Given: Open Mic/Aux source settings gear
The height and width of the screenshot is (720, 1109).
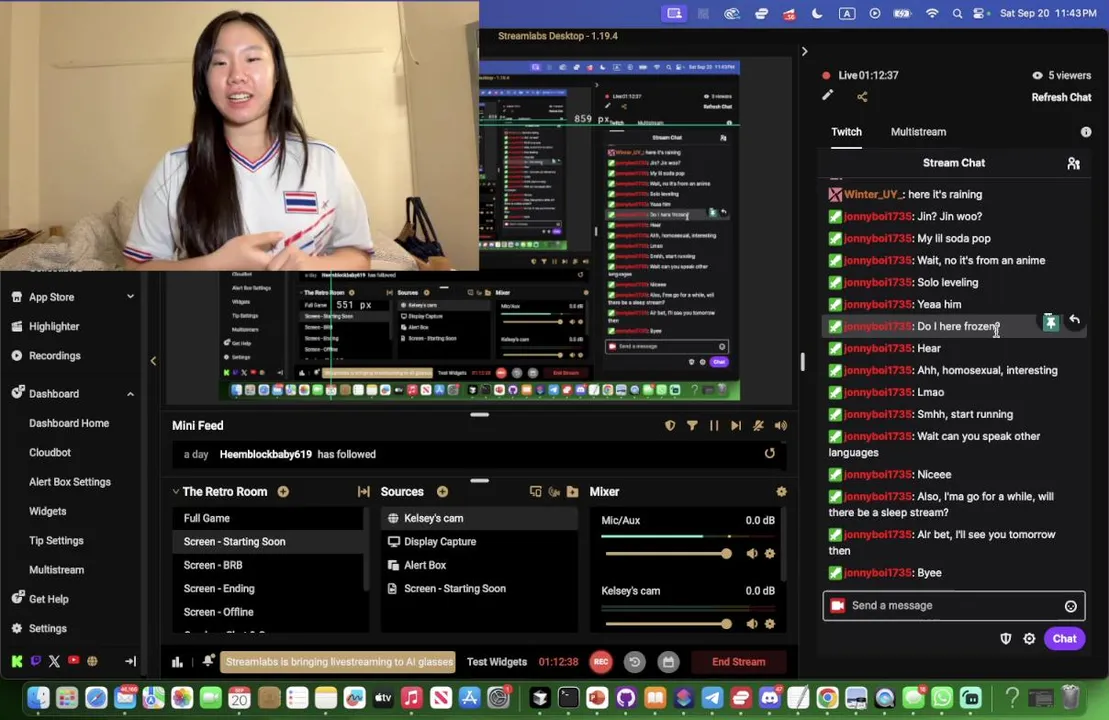Looking at the screenshot, I should pos(770,554).
